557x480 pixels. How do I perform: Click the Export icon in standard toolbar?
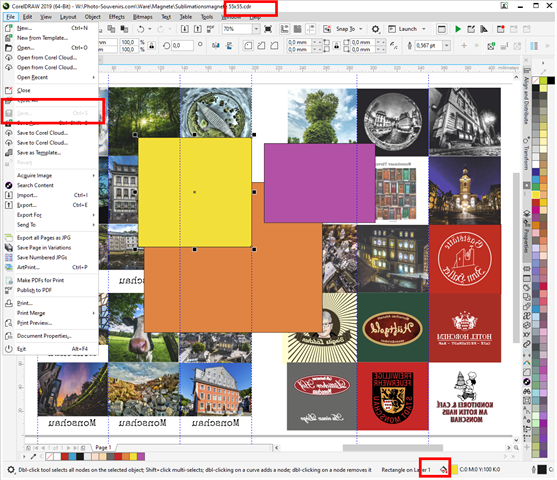coord(198,29)
